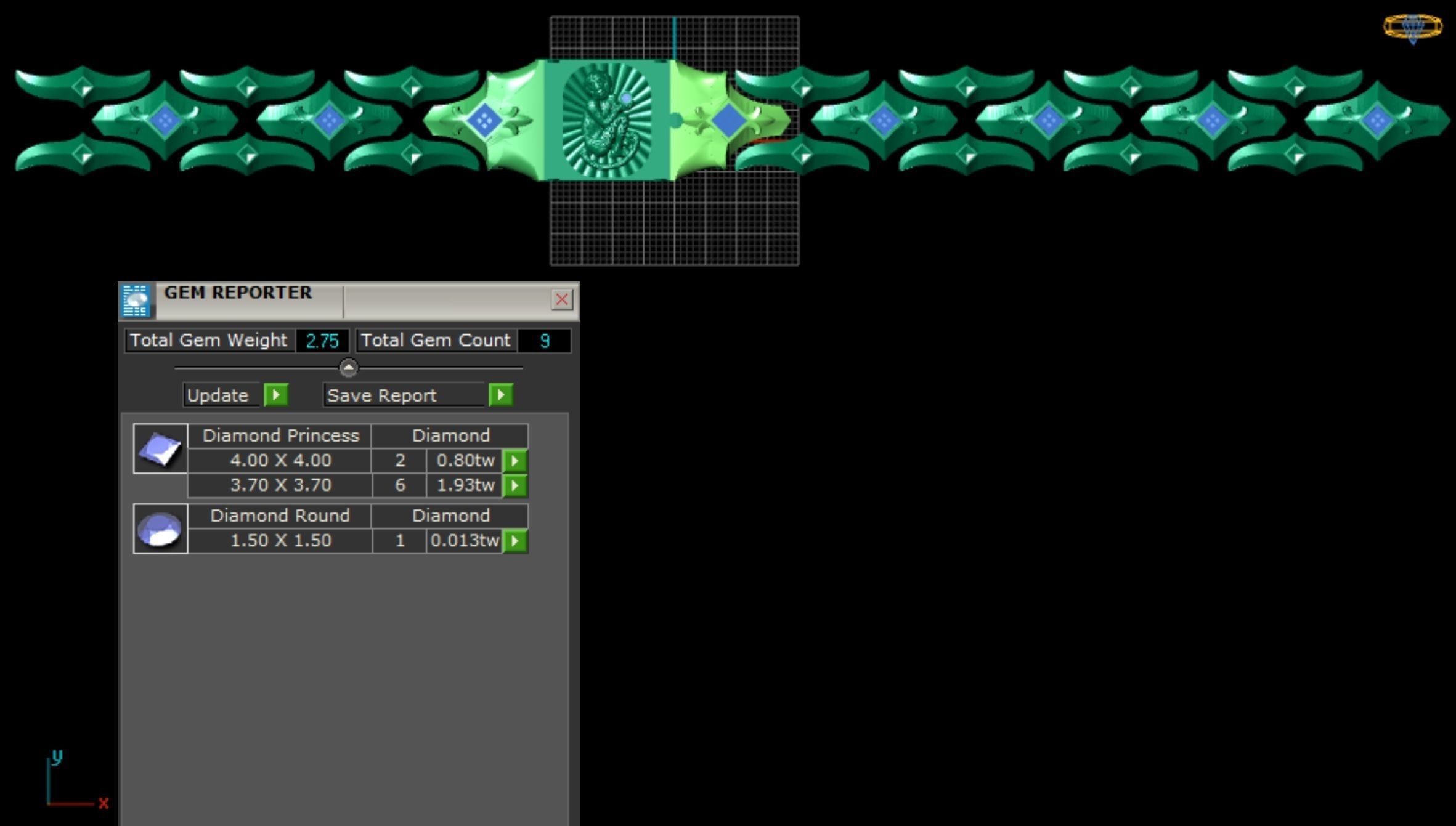Click the Diamond Princess header cell
This screenshot has height=826, width=1456.
tap(280, 436)
